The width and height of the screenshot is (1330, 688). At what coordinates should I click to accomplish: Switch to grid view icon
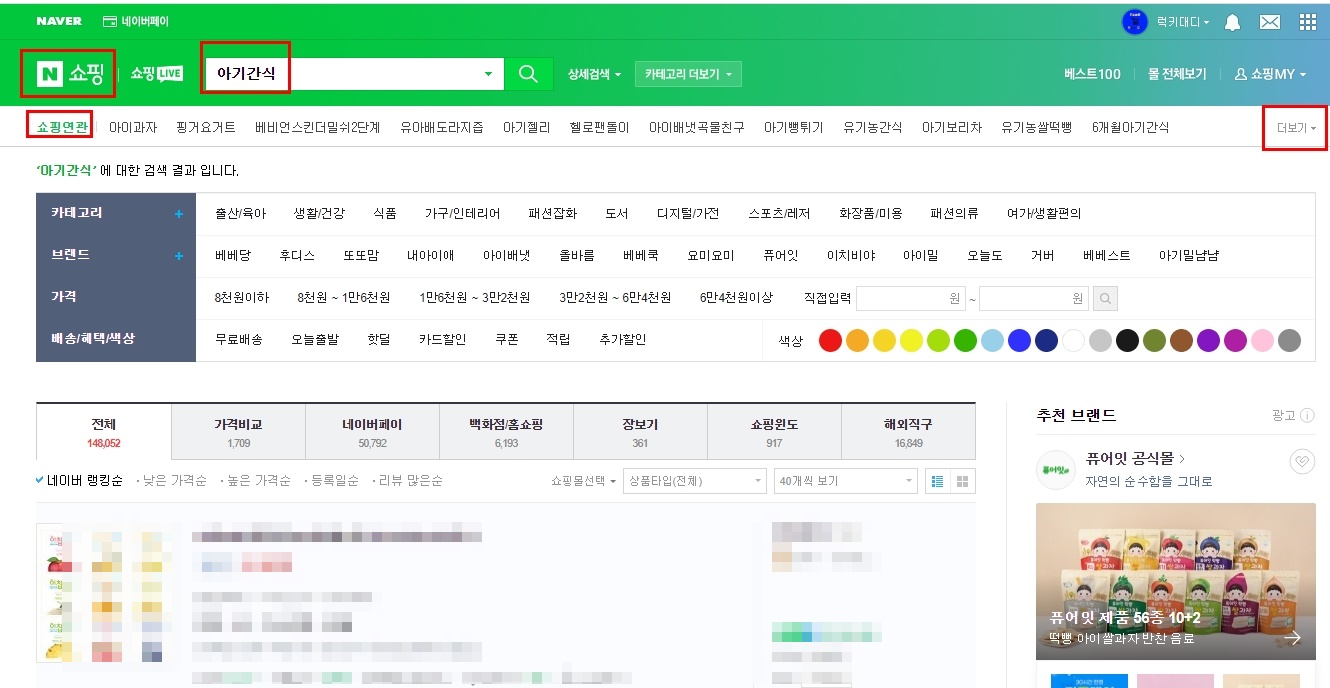(963, 481)
